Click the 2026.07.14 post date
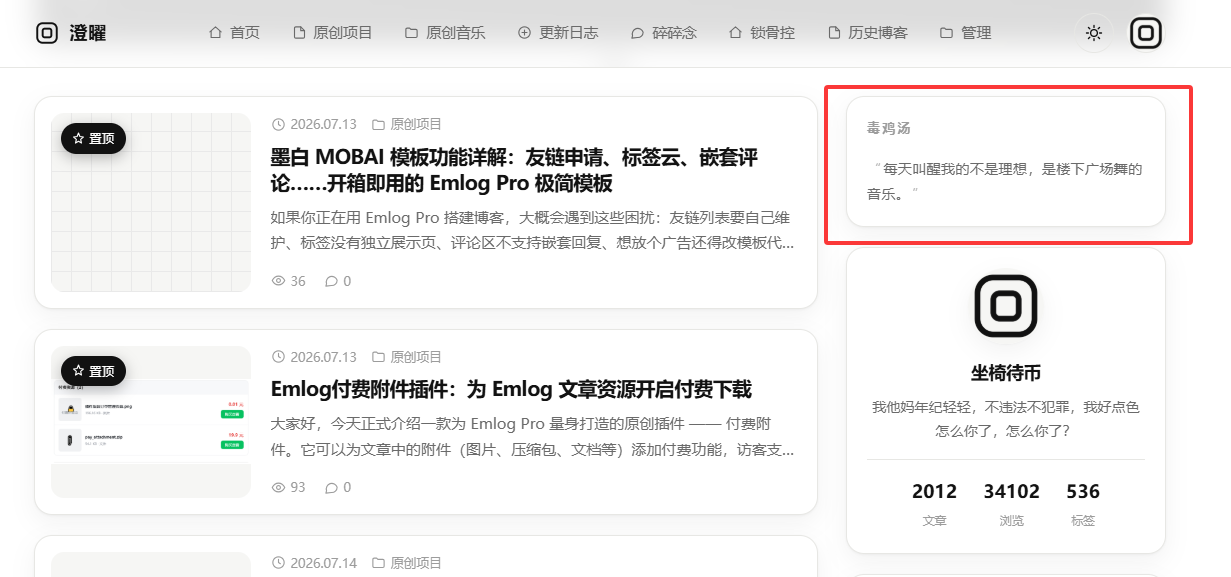The width and height of the screenshot is (1231, 577). pos(323,563)
